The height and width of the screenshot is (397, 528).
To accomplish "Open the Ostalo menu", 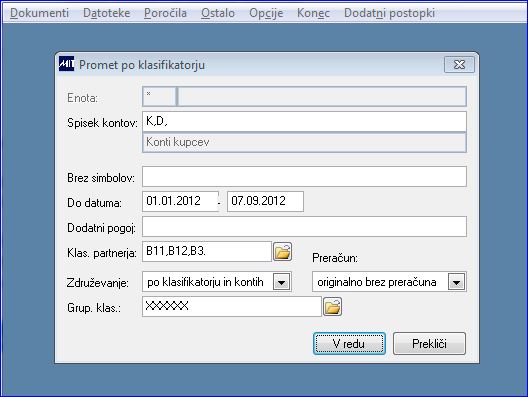I will [218, 13].
